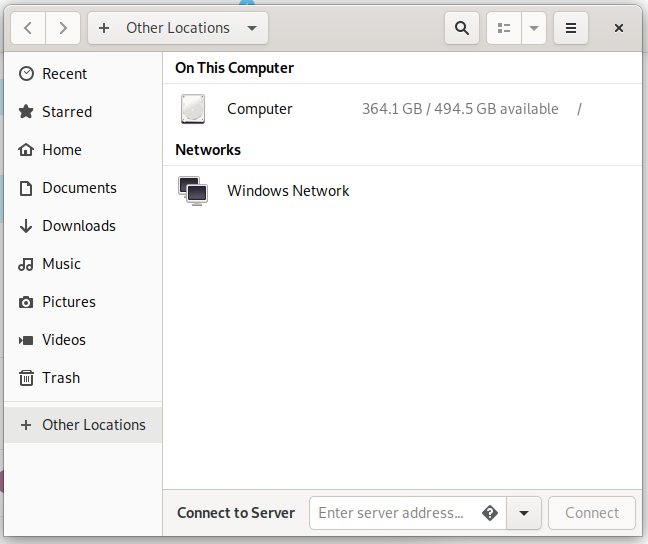
Task: Go forward with the right arrow
Action: 63,28
